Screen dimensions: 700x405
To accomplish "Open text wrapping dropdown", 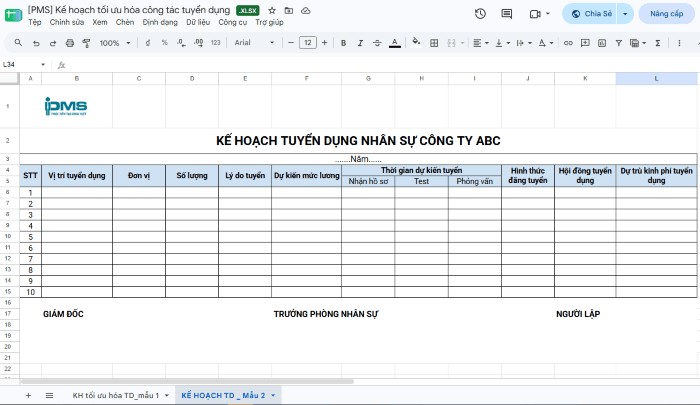I will point(524,43).
